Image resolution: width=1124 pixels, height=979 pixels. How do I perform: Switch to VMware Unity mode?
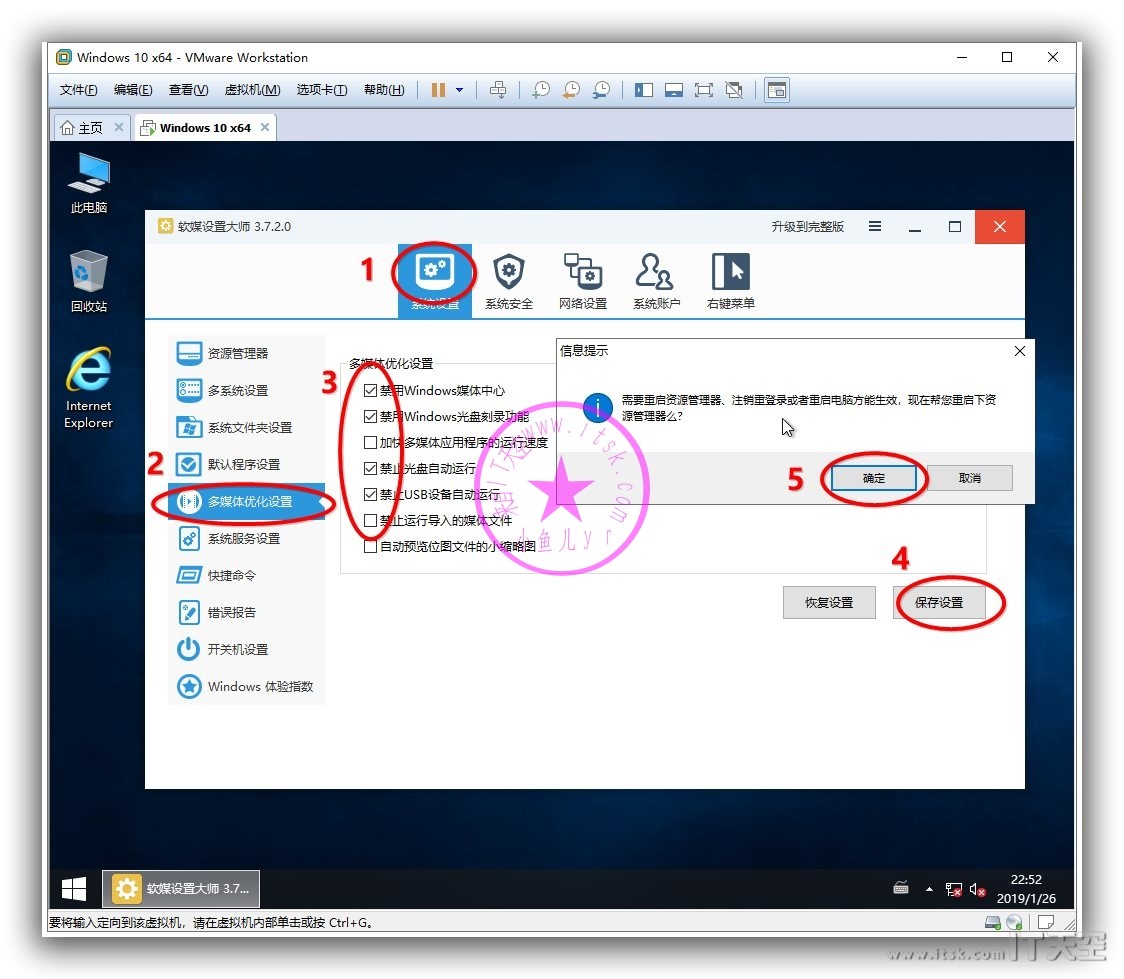(x=734, y=90)
